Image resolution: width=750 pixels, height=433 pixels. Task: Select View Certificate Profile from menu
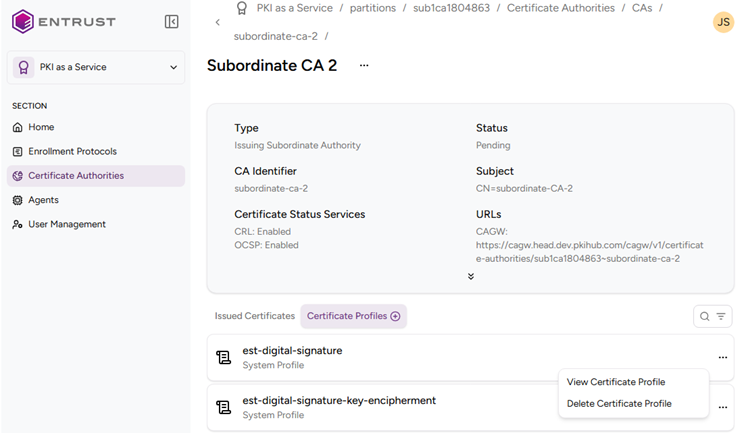coord(615,382)
